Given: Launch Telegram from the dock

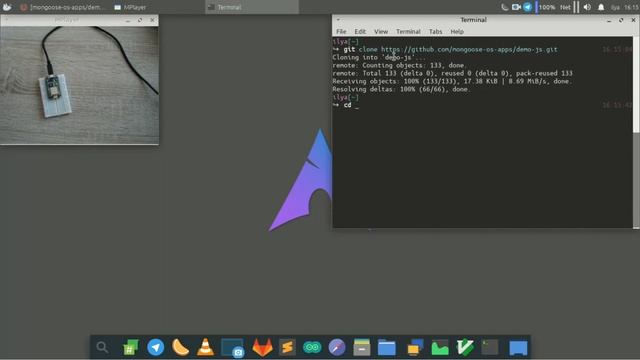Looking at the screenshot, I should [x=156, y=347].
